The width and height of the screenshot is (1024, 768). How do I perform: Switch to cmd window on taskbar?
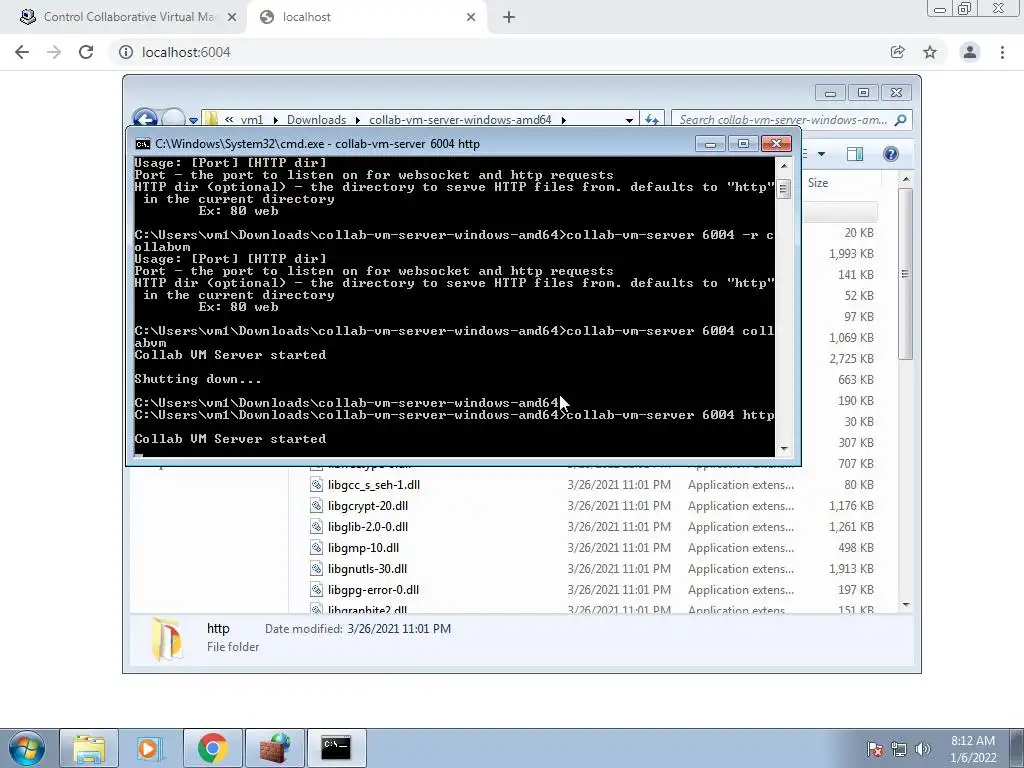pos(337,748)
